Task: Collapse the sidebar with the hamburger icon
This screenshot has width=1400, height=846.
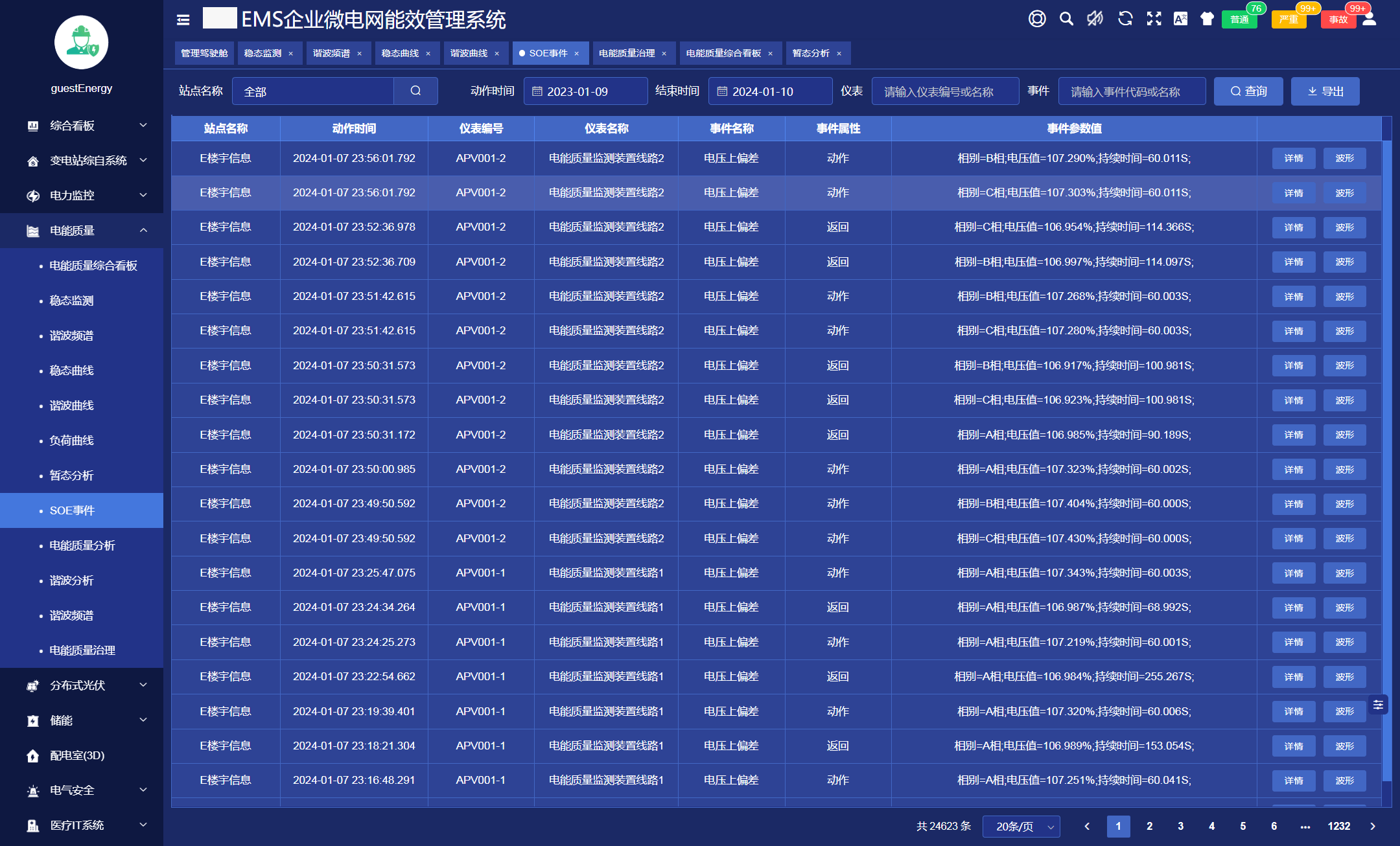Action: [x=183, y=20]
